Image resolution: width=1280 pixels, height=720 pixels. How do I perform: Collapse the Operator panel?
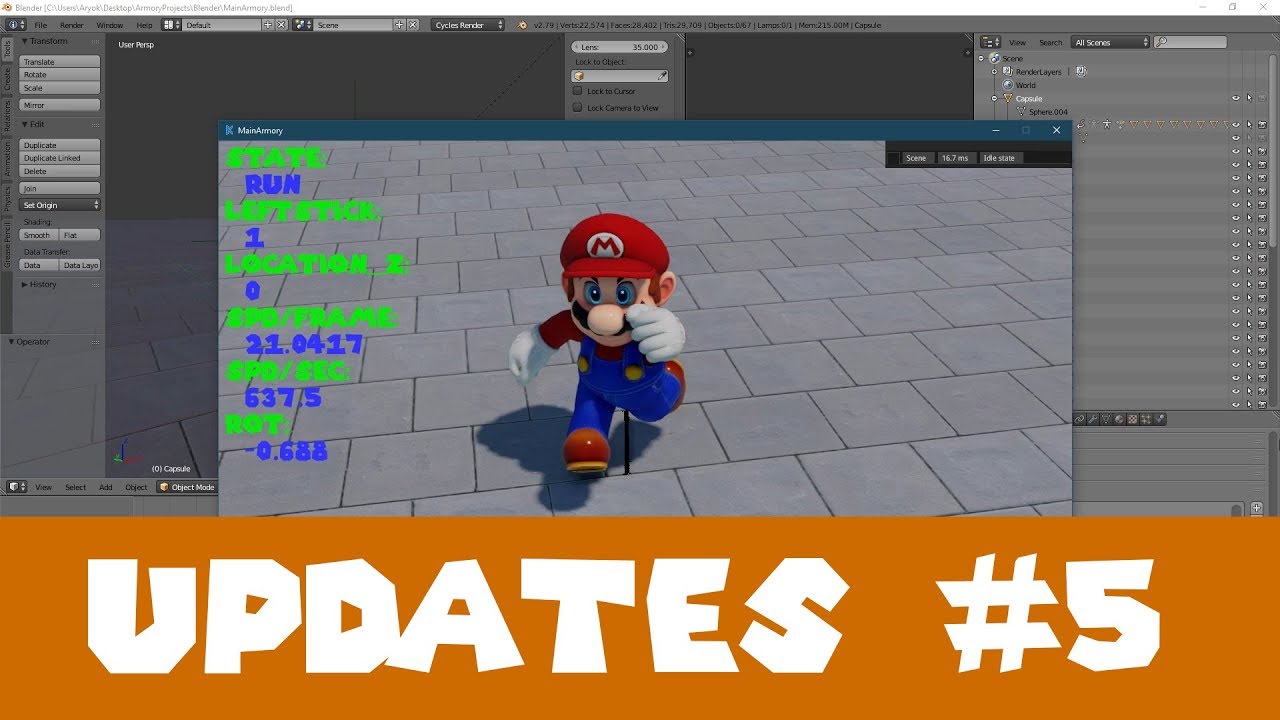tap(12, 341)
